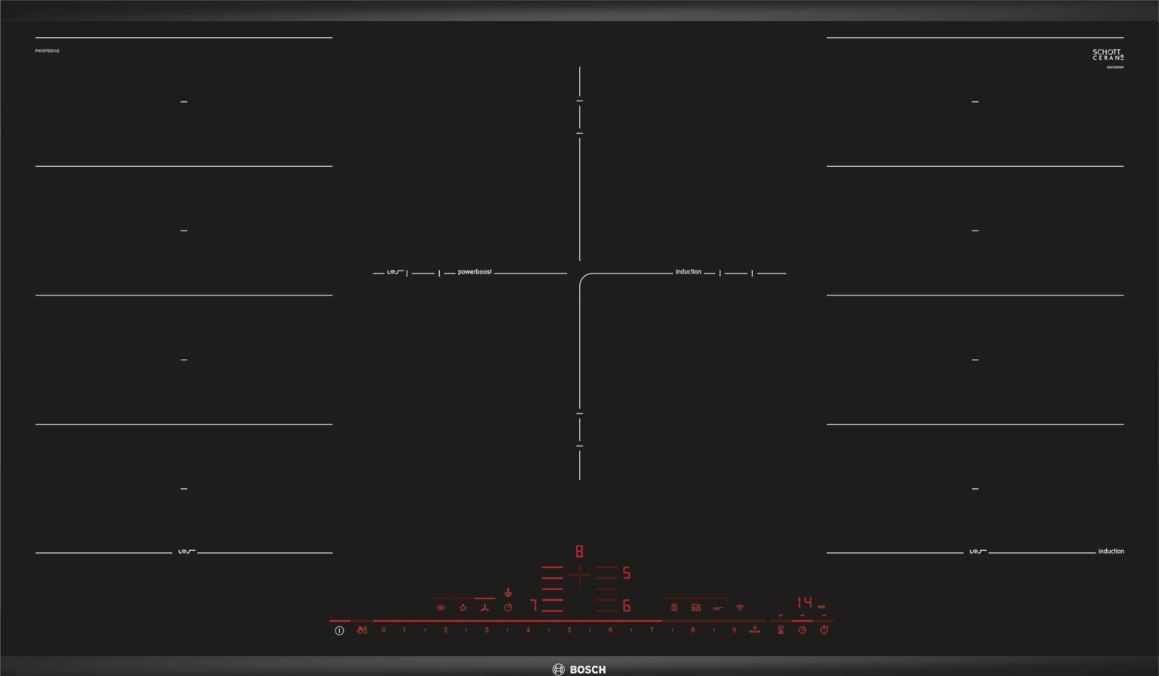Viewport: 1159px width, 676px height.
Task: Tap the timer display showing 14
Action: (805, 603)
